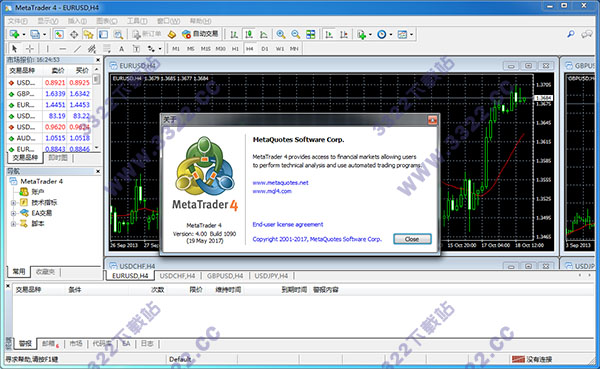Switch to the USDJPY,H4 chart tab
The image size is (600, 369).
tap(271, 276)
